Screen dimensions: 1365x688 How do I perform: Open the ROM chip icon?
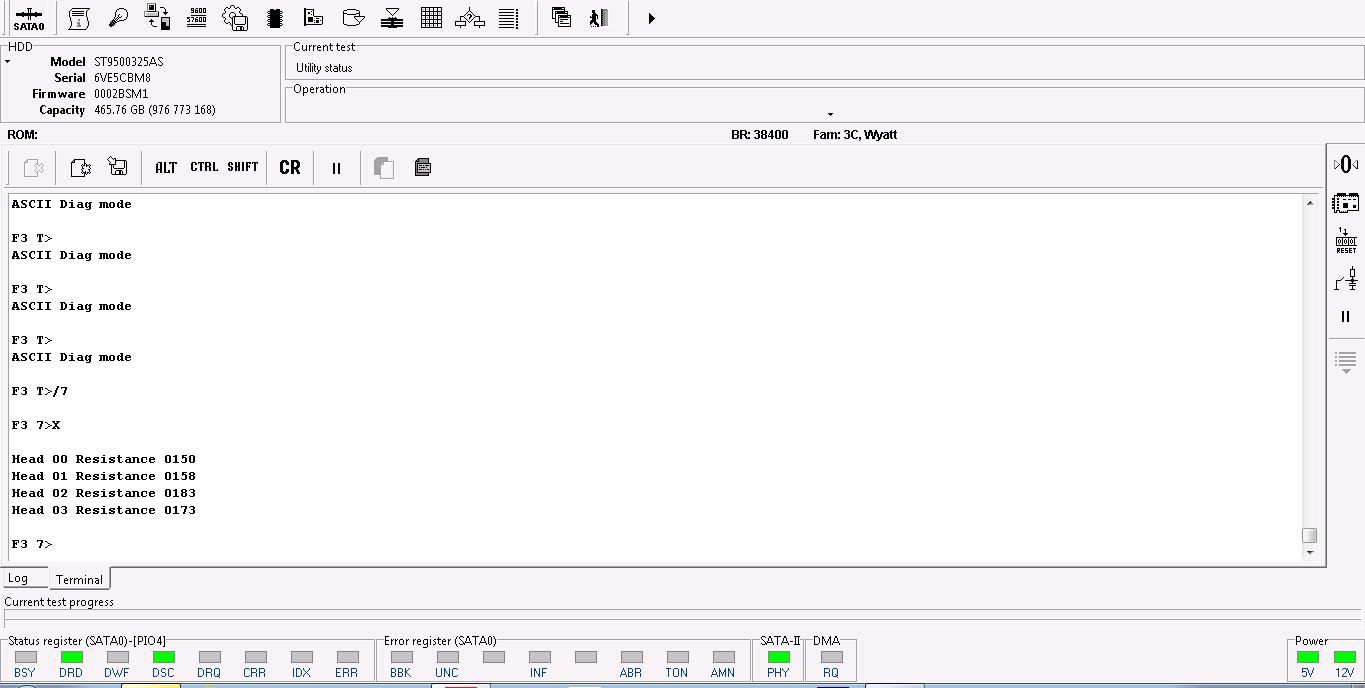point(275,18)
